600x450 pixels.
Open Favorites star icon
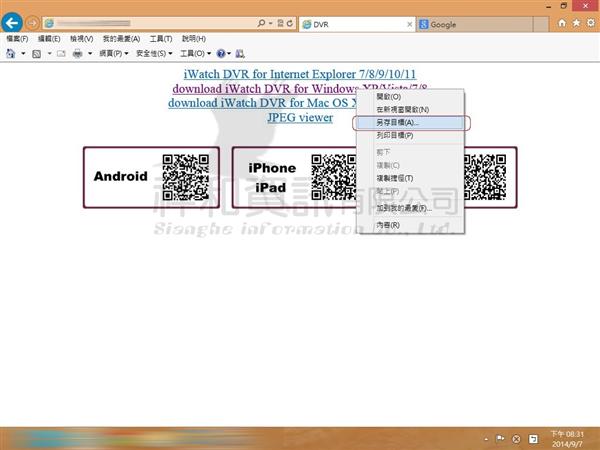[576, 22]
